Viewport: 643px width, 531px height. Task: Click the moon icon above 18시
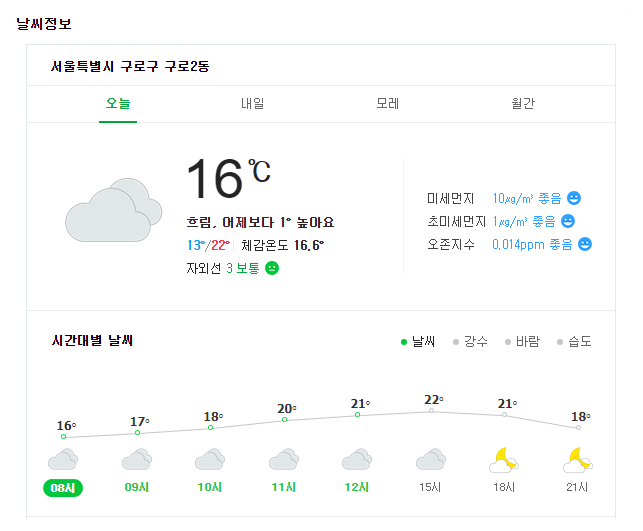click(504, 459)
